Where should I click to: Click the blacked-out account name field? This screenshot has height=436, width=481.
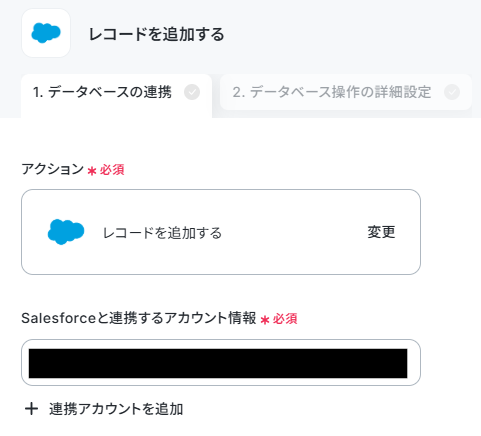click(218, 363)
